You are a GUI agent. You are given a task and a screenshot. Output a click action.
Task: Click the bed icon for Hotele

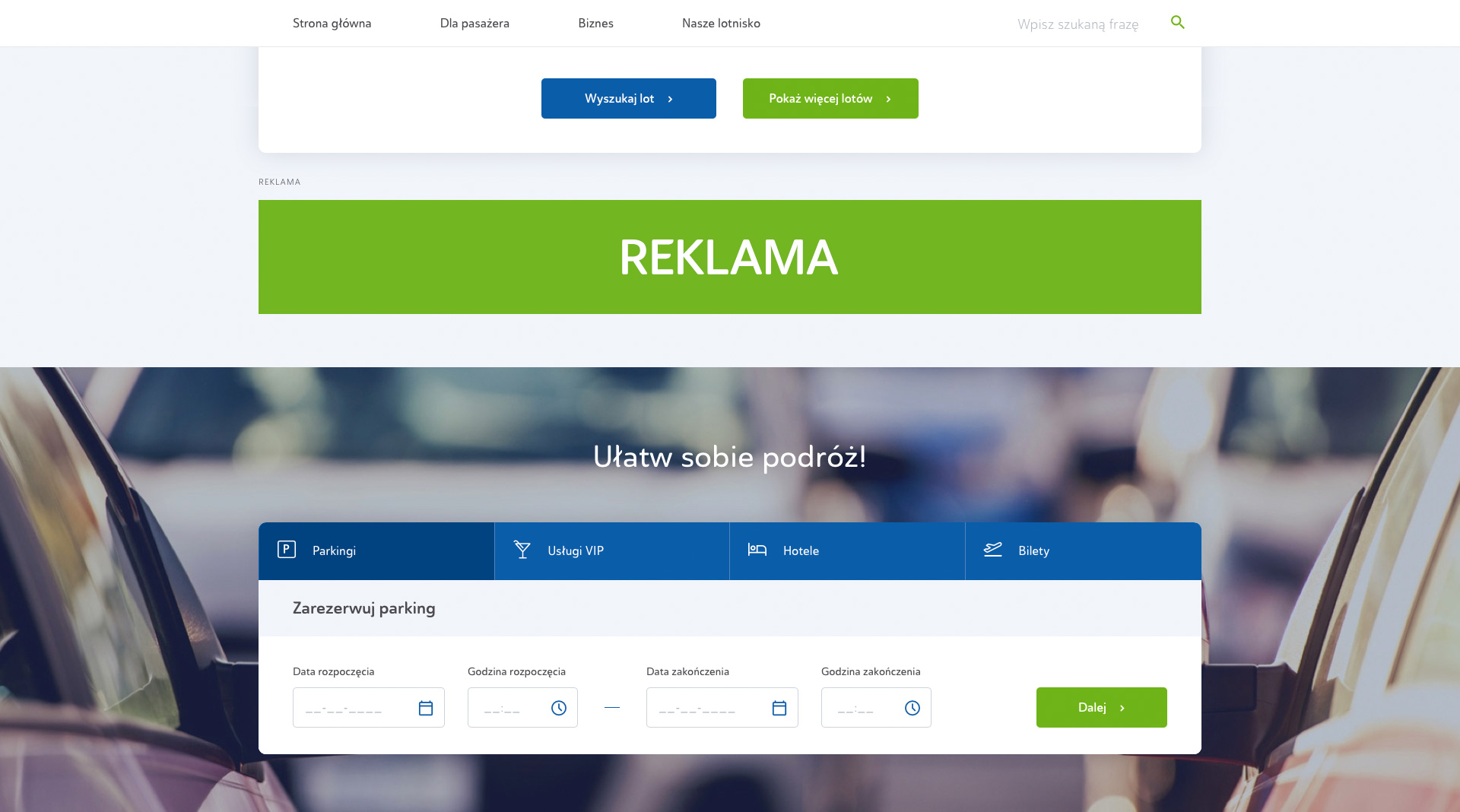tap(757, 549)
